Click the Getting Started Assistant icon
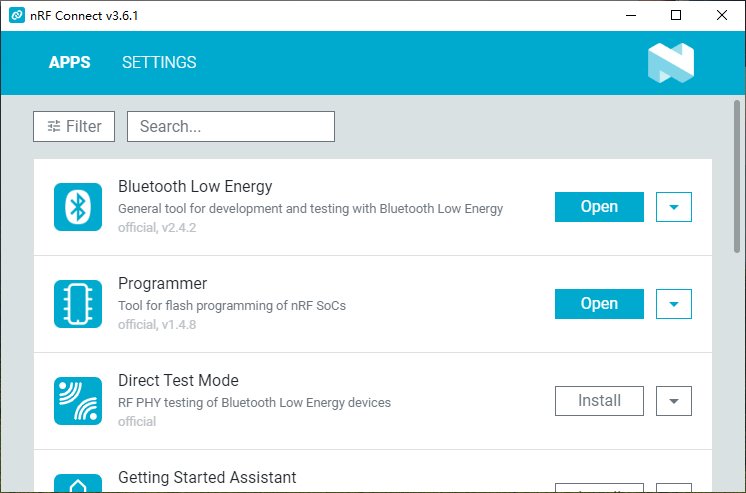Screen dimensions: 746x493 pyautogui.click(x=78, y=483)
